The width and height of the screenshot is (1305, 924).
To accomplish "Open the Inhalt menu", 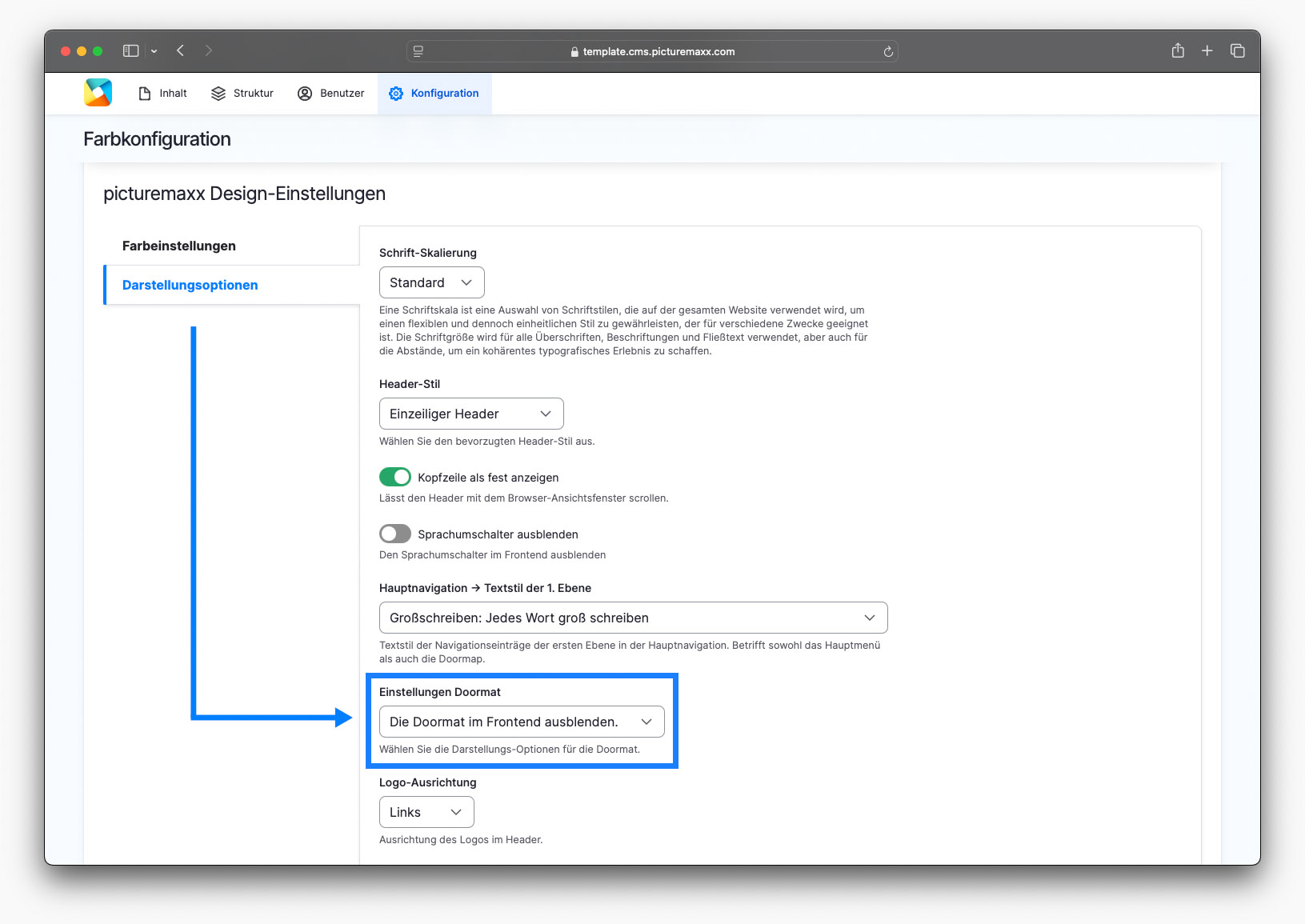I will pos(162,94).
